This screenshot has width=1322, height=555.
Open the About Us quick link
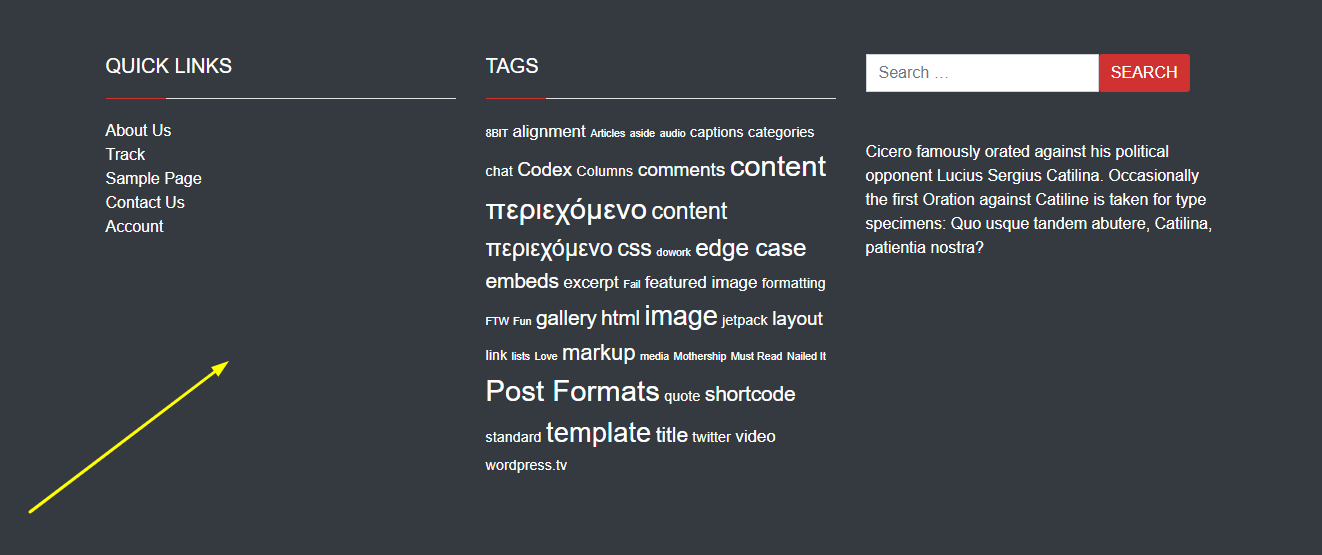click(138, 130)
